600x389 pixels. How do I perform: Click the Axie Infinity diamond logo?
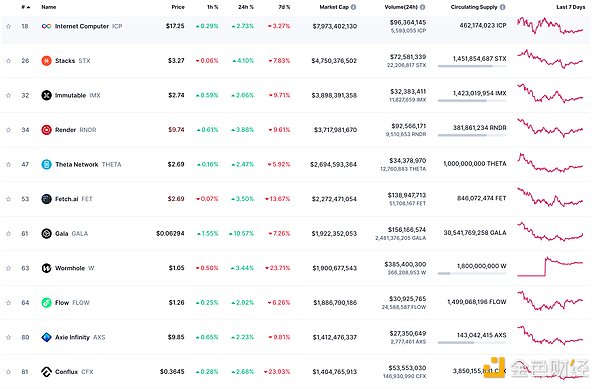[46, 337]
